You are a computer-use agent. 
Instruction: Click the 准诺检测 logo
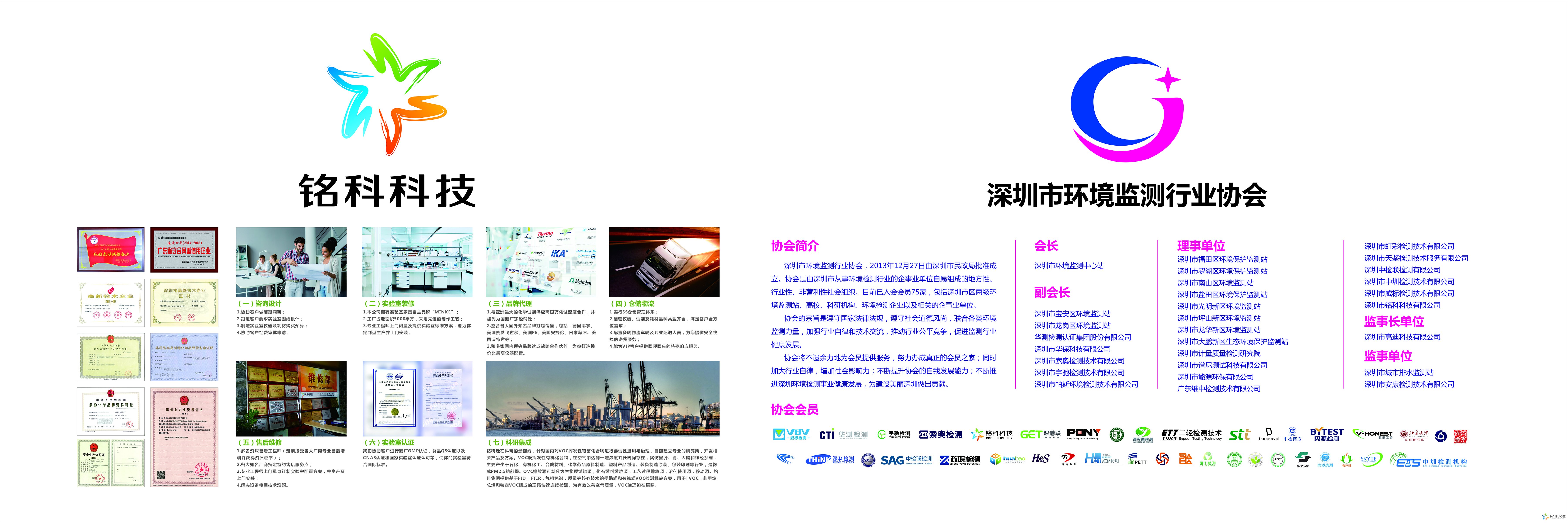1325,460
